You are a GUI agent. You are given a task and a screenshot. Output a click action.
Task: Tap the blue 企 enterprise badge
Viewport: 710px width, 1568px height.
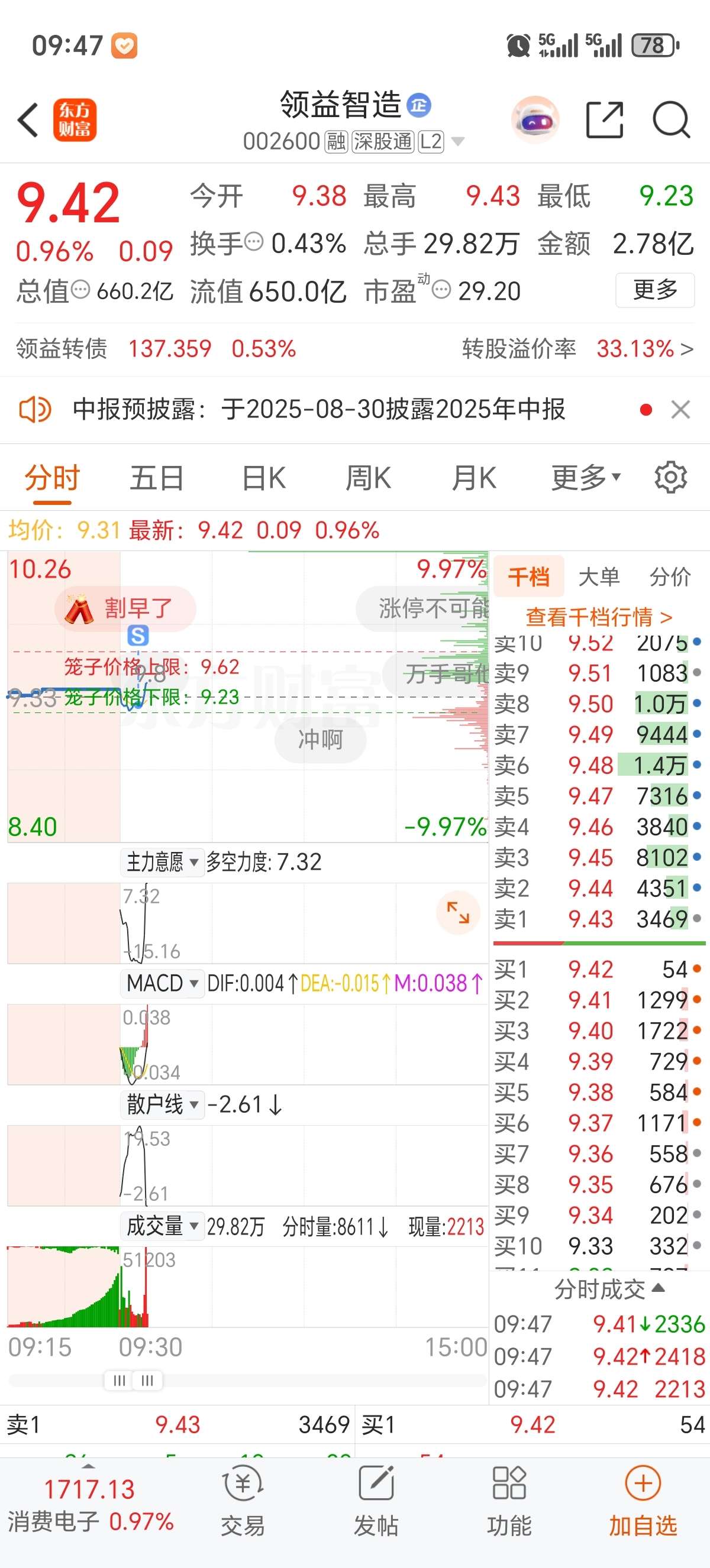click(419, 105)
